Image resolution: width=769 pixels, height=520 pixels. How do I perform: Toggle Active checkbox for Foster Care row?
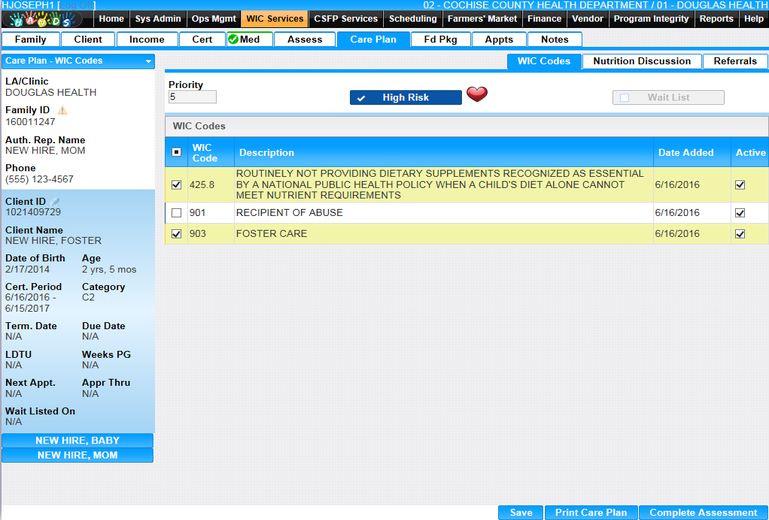pyautogui.click(x=740, y=234)
